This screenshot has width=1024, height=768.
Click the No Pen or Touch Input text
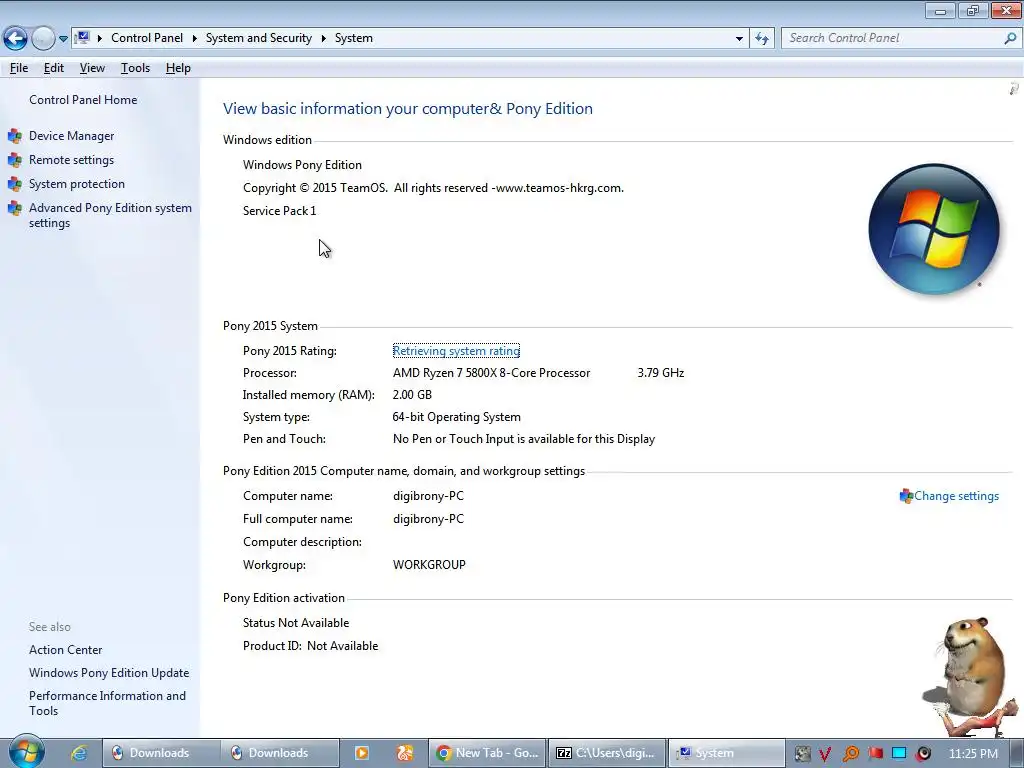click(x=524, y=439)
